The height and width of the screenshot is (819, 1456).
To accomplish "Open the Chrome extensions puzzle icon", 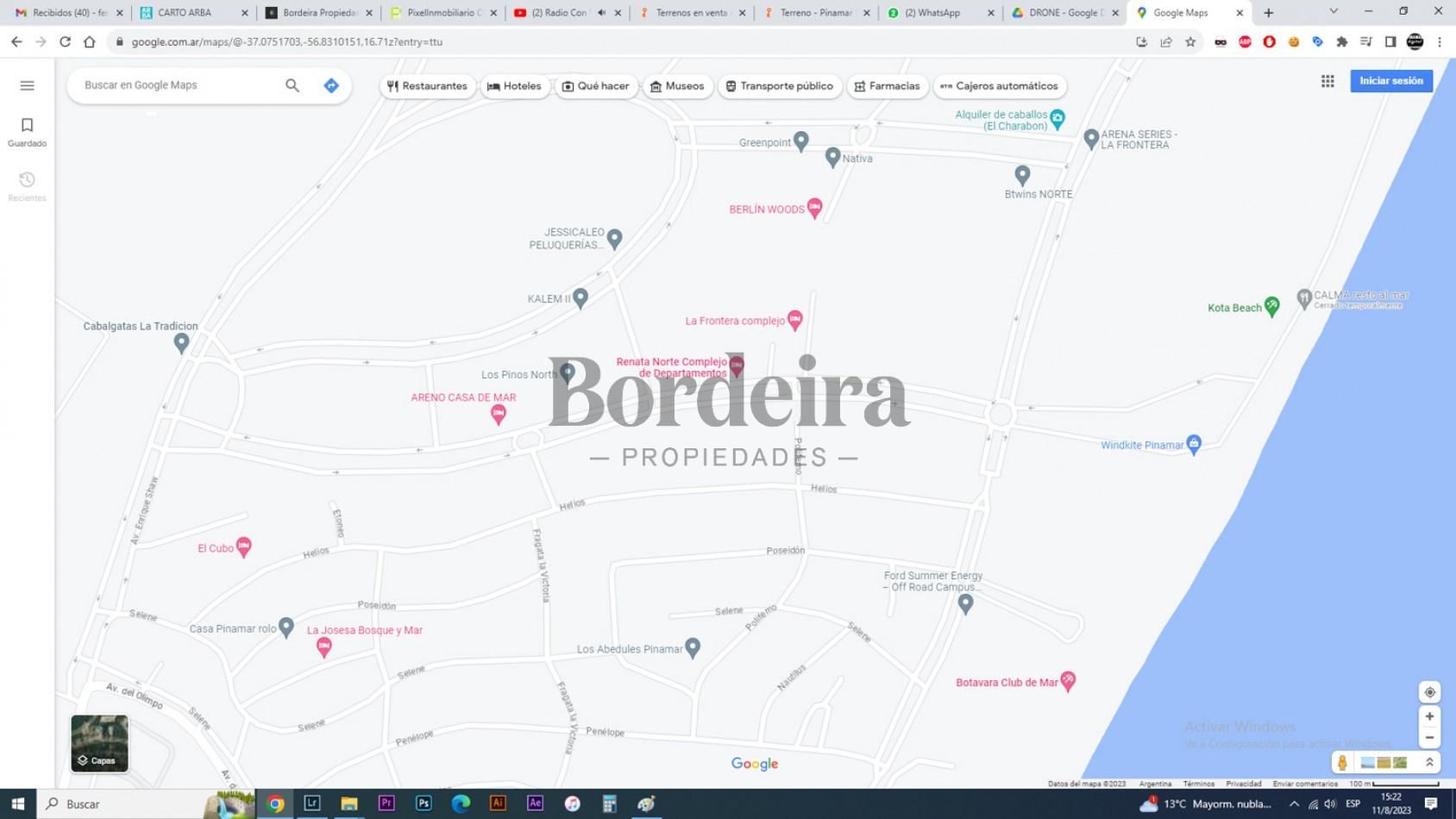I will (1342, 41).
